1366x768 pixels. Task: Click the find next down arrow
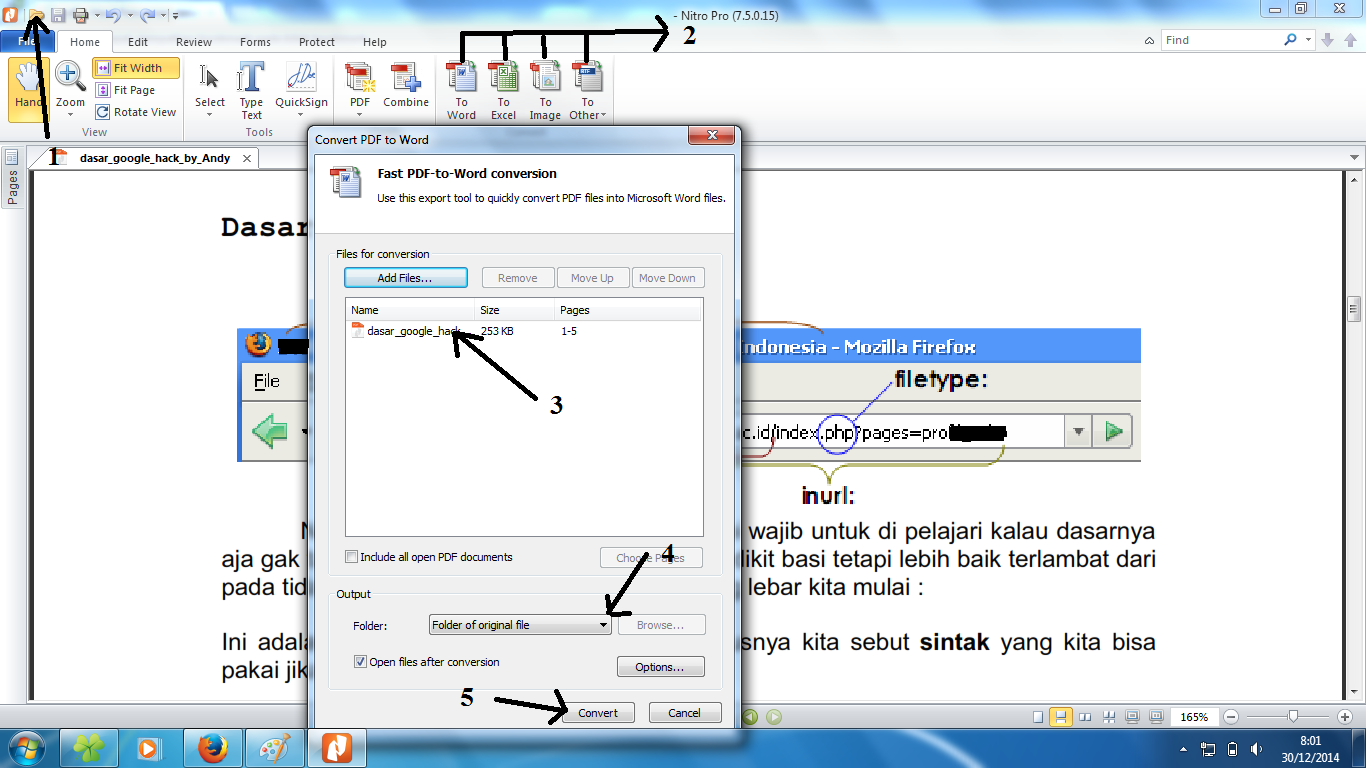tap(1327, 40)
